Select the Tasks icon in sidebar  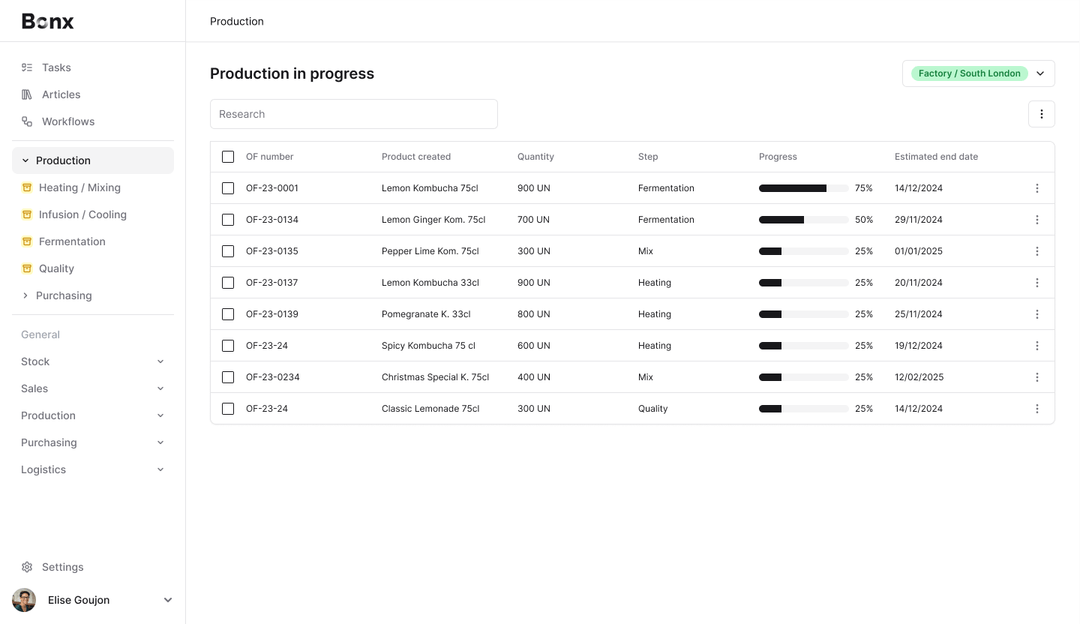click(28, 67)
